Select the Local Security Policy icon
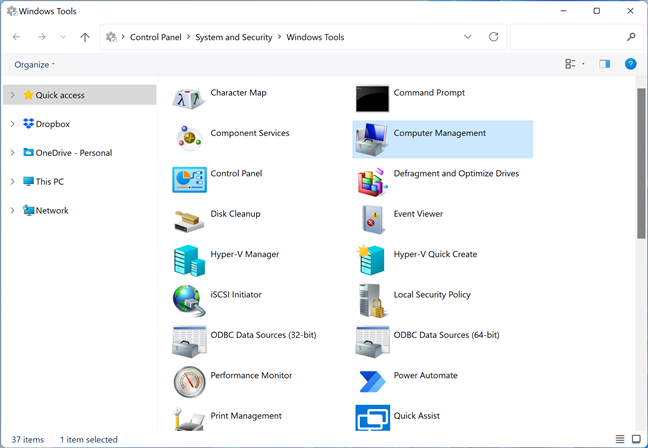 click(372, 301)
